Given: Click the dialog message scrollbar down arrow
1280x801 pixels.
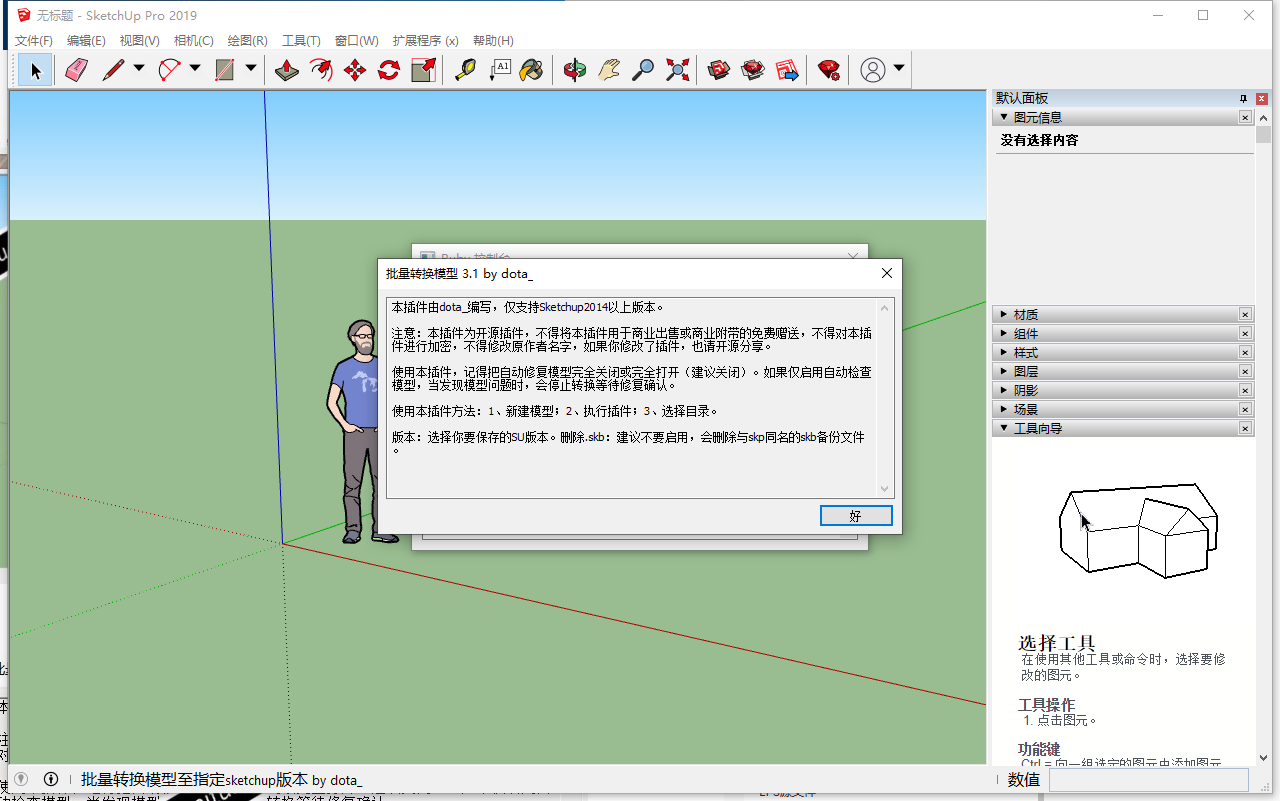Looking at the screenshot, I should [x=884, y=489].
